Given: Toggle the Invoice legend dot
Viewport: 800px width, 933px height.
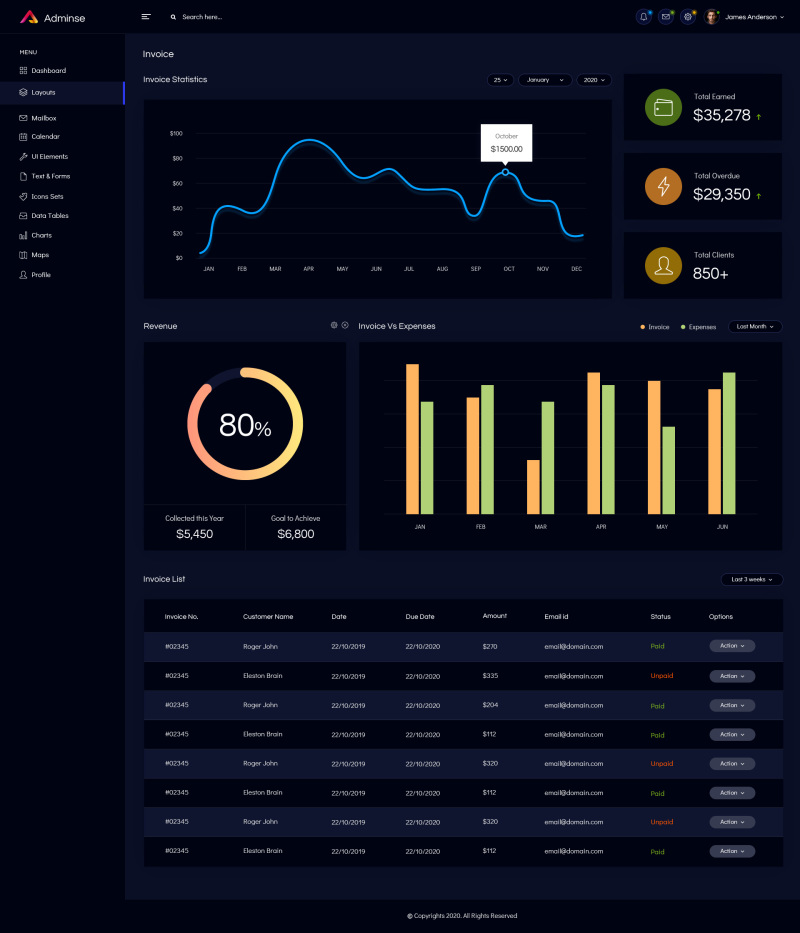Looking at the screenshot, I should pyautogui.click(x=643, y=326).
